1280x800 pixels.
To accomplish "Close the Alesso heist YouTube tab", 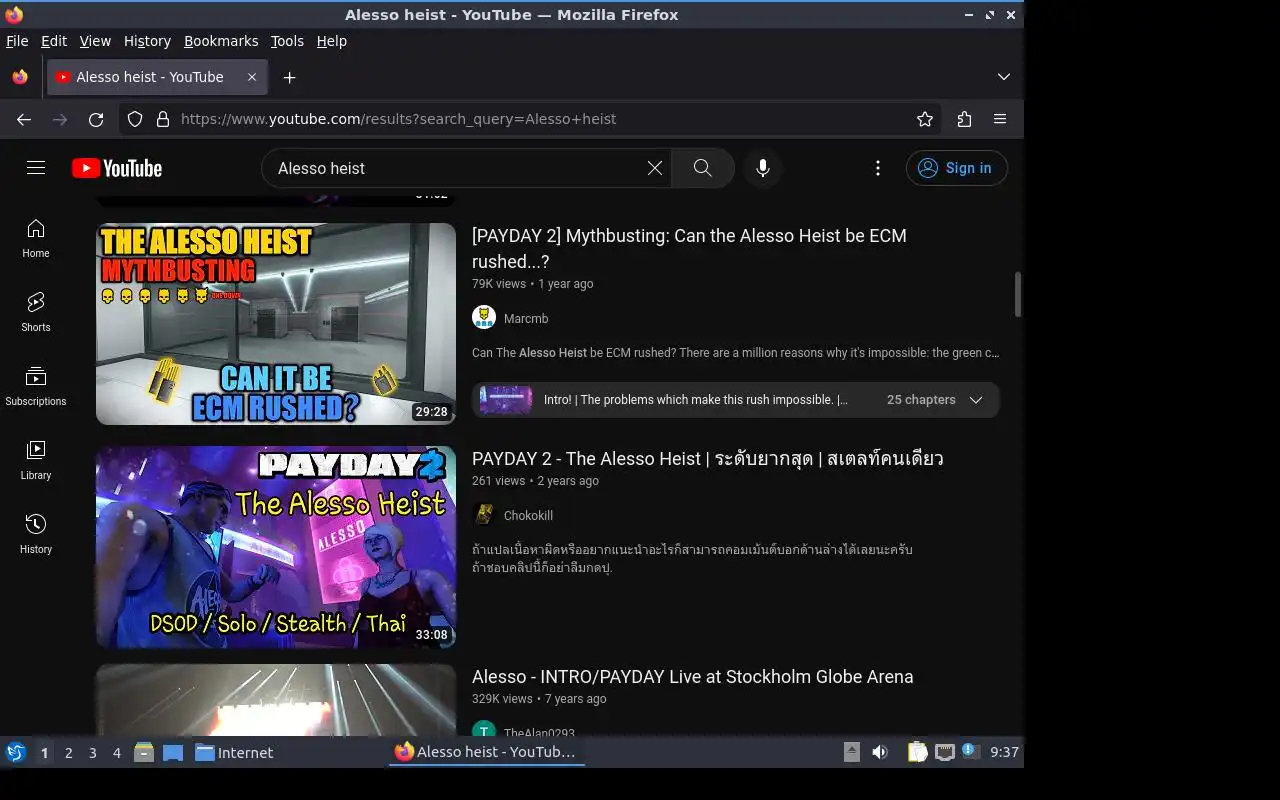I will pyautogui.click(x=252, y=77).
